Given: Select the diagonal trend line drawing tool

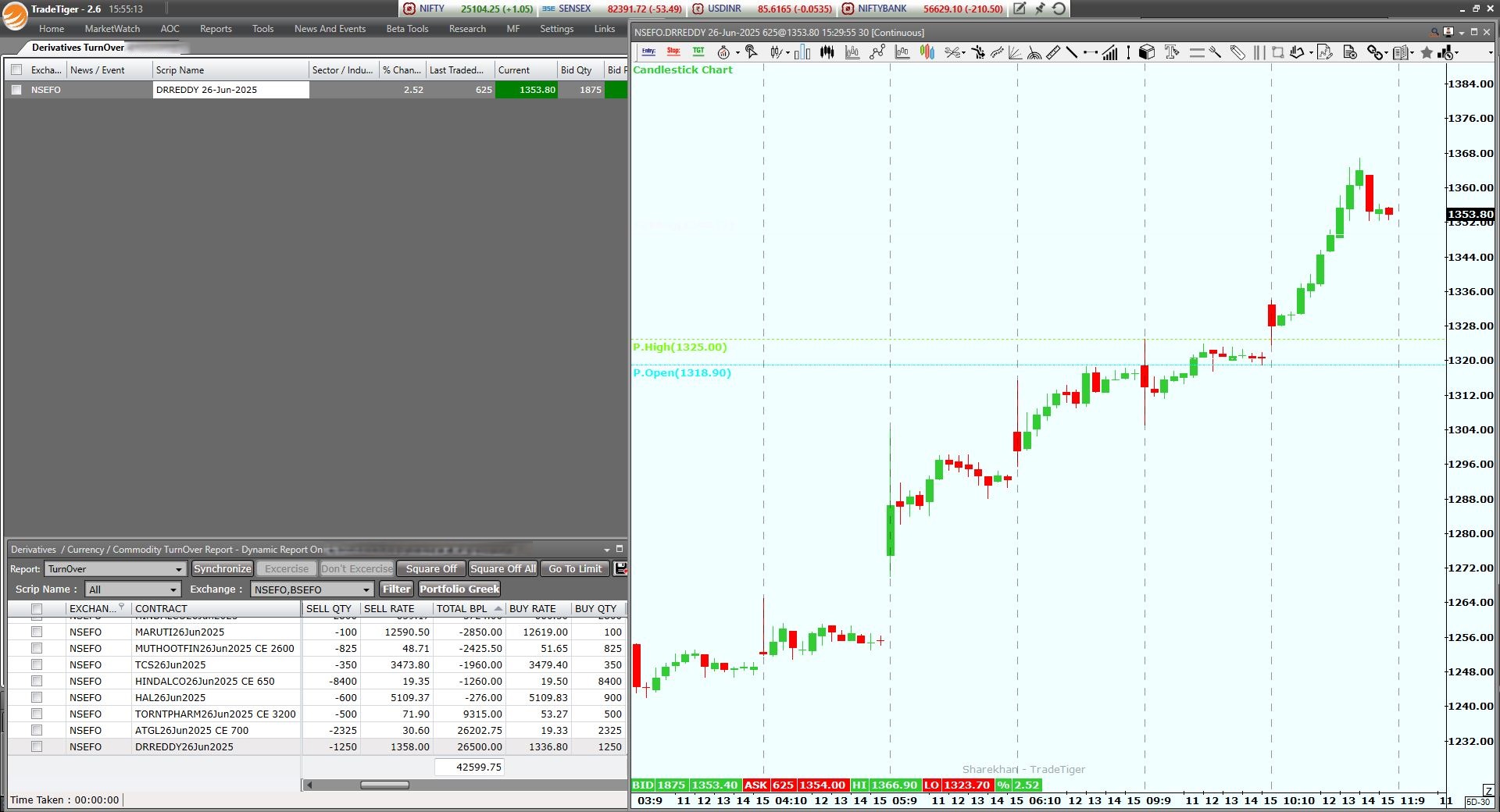Looking at the screenshot, I should (1072, 52).
